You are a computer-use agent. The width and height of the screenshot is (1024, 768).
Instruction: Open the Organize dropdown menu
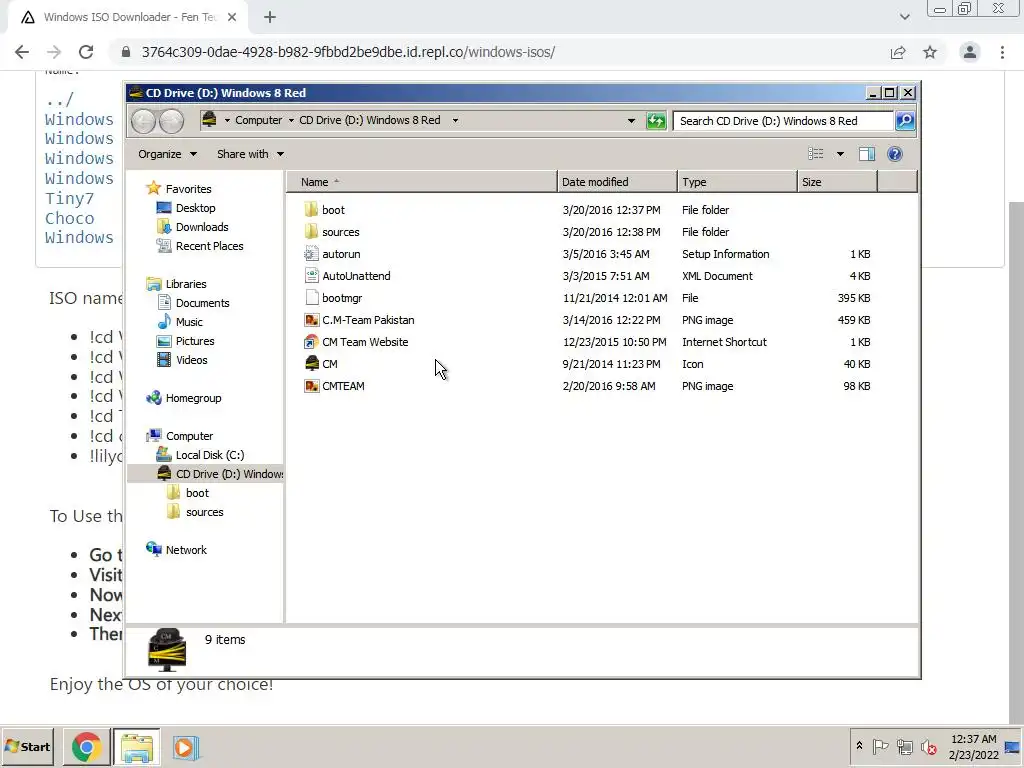(167, 154)
